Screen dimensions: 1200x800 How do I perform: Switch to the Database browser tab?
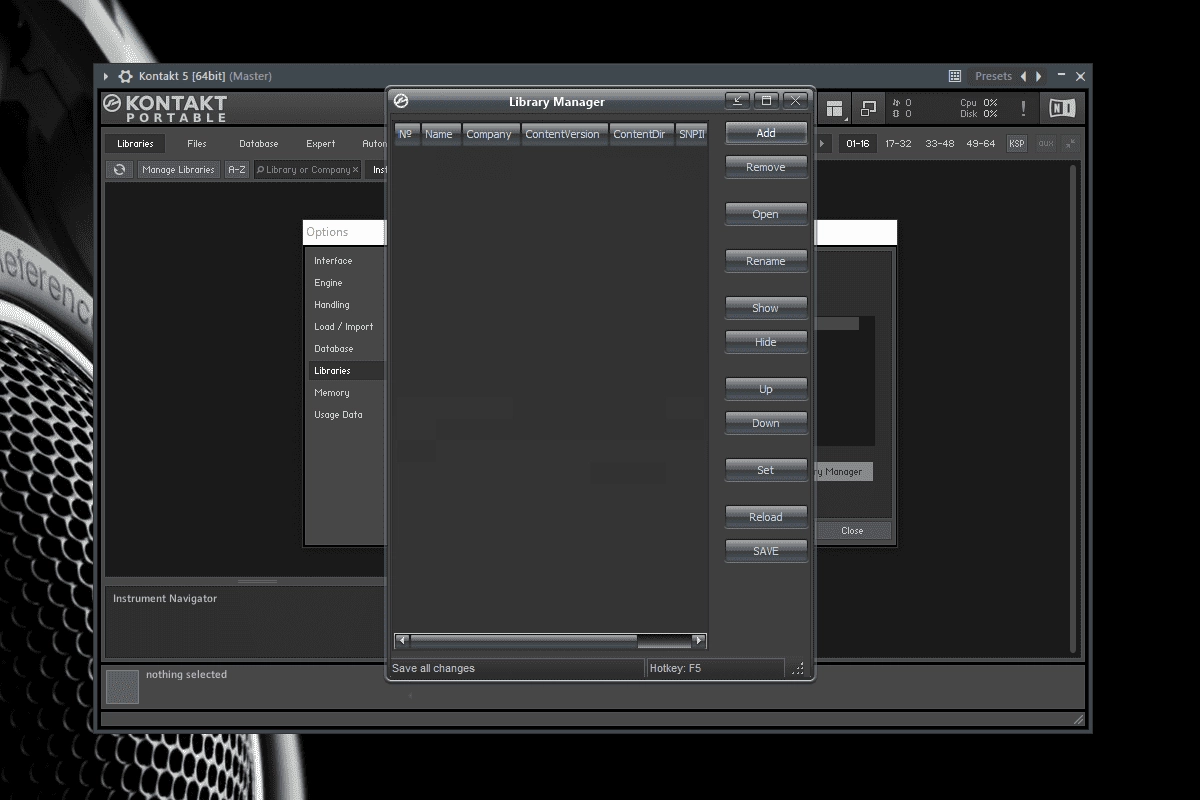tap(259, 144)
